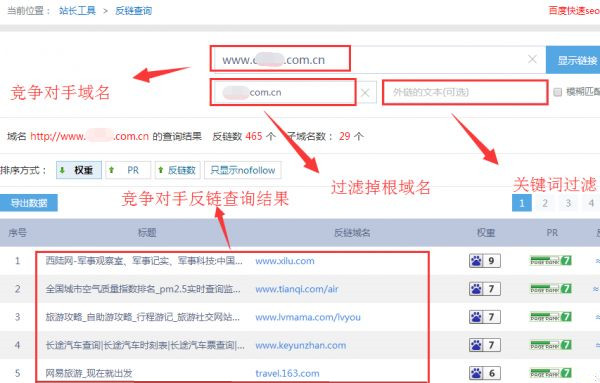Image resolution: width=600 pixels, height=383 pixels.
Task: Sort results by 权重
Action: [x=79, y=170]
